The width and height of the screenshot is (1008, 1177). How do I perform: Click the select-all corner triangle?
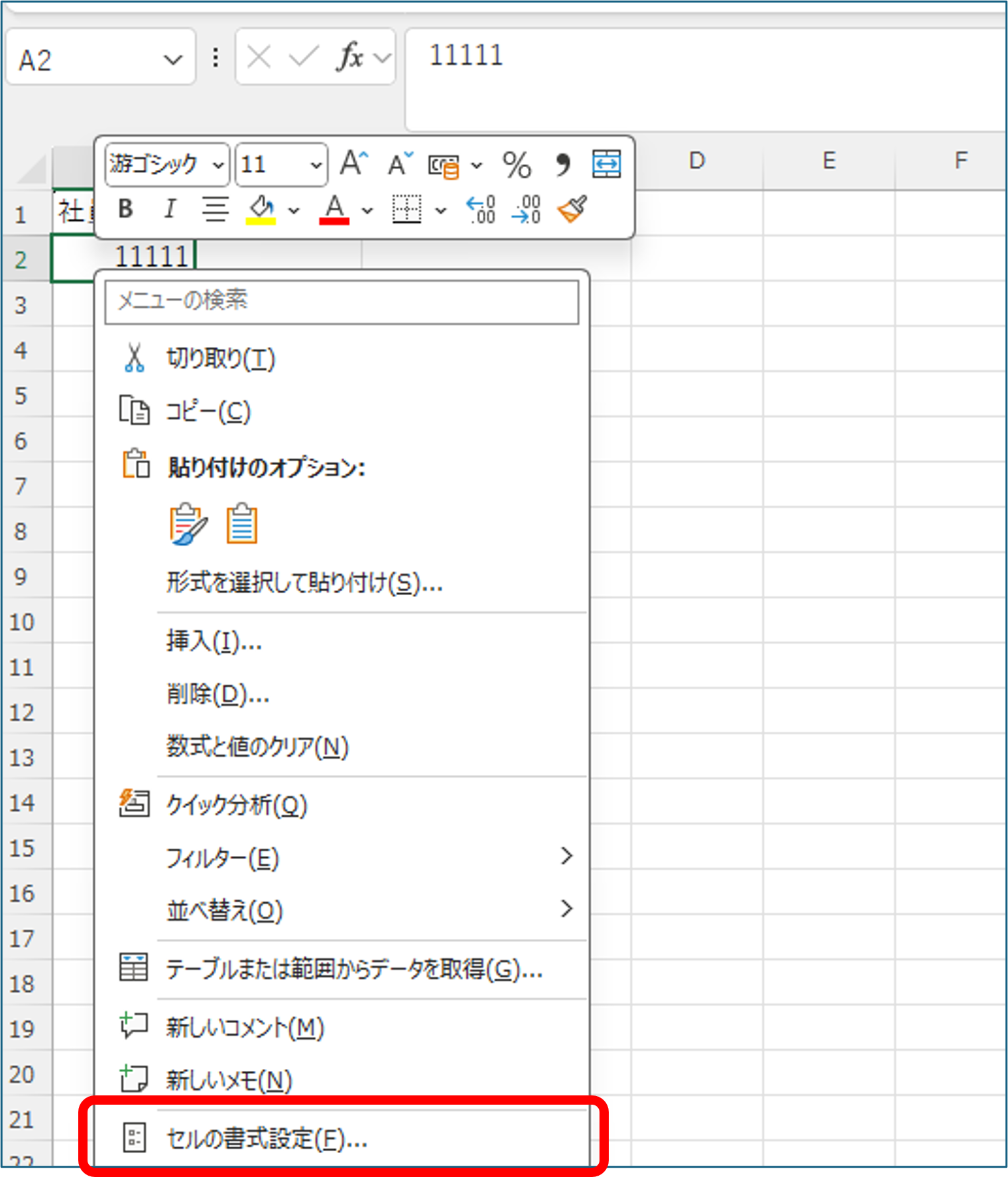click(x=32, y=170)
